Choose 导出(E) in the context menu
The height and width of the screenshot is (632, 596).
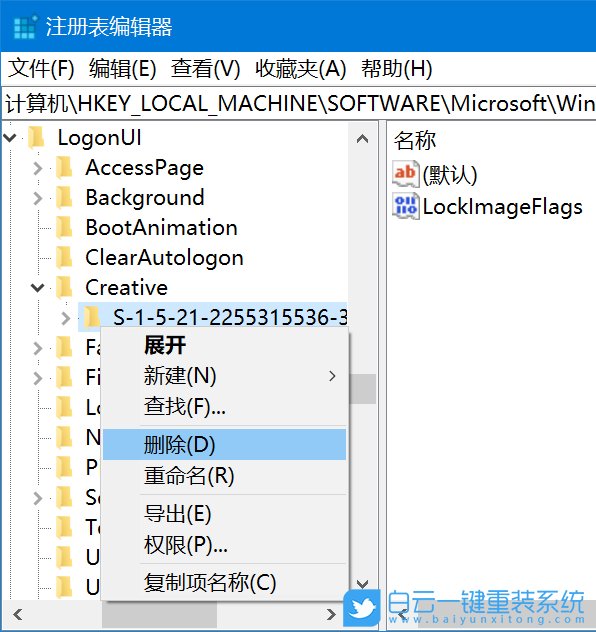click(x=224, y=514)
